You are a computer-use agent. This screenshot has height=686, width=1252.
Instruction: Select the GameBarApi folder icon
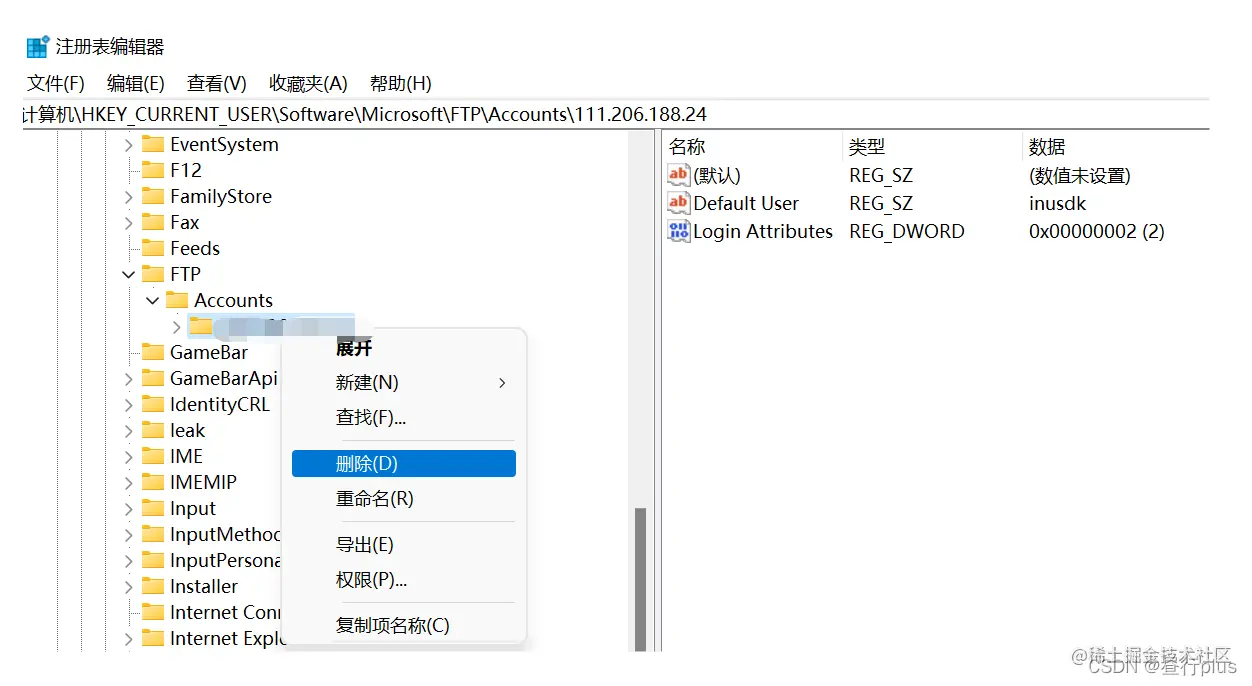(153, 378)
